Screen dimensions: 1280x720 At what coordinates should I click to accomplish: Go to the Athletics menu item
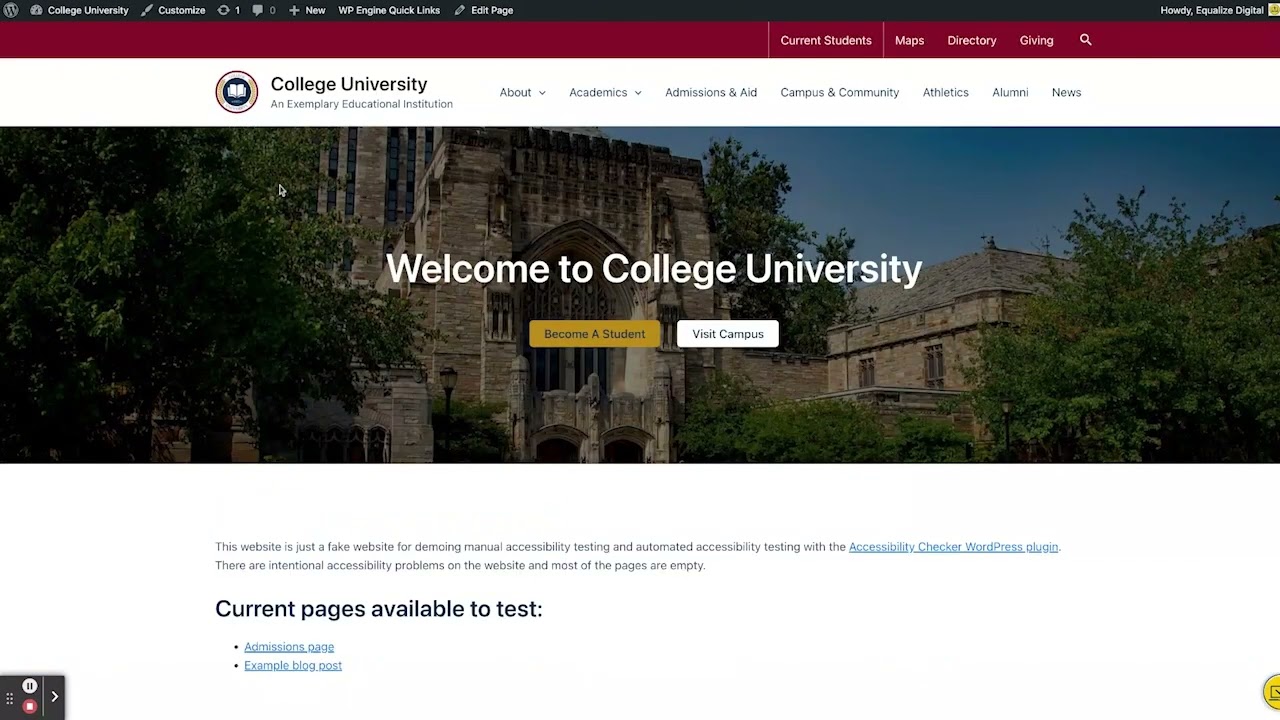(945, 92)
